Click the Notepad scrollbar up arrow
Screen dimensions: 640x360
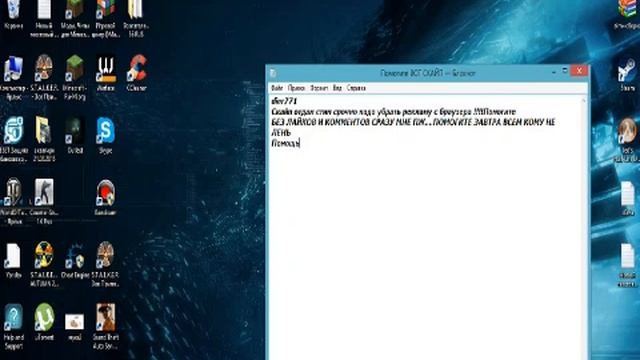tap(584, 100)
